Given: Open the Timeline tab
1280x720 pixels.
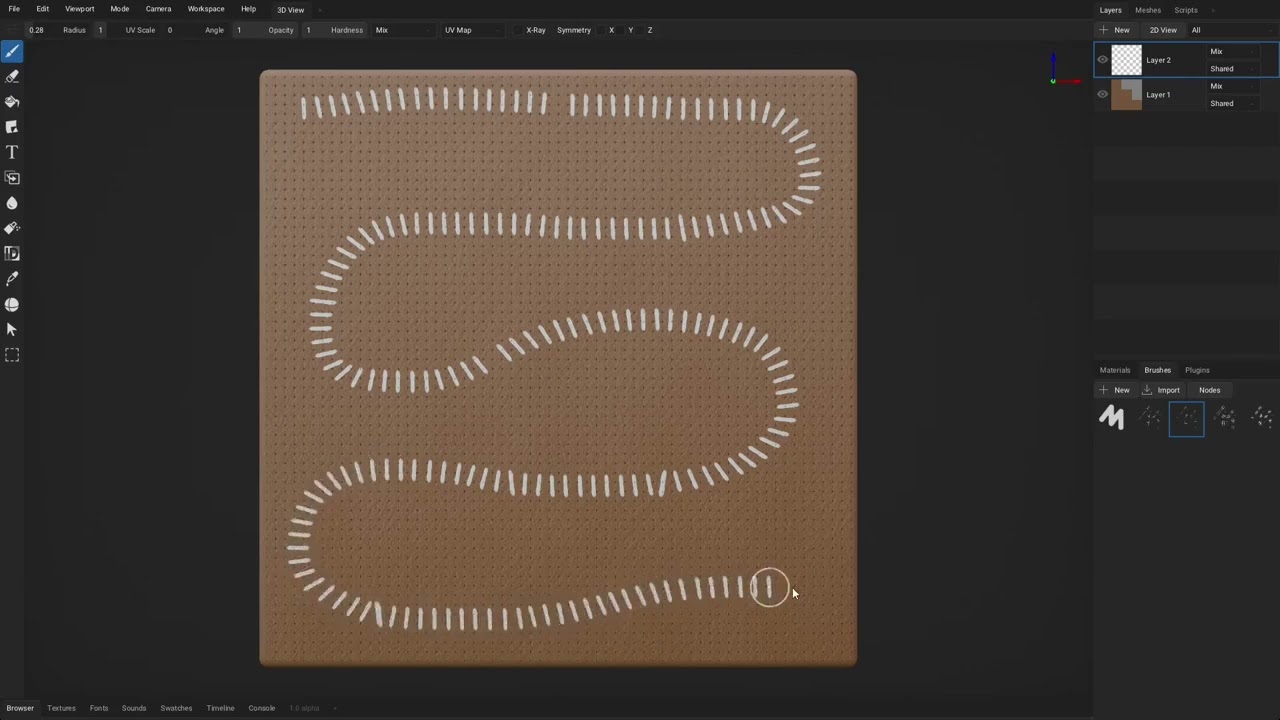Looking at the screenshot, I should (x=220, y=708).
